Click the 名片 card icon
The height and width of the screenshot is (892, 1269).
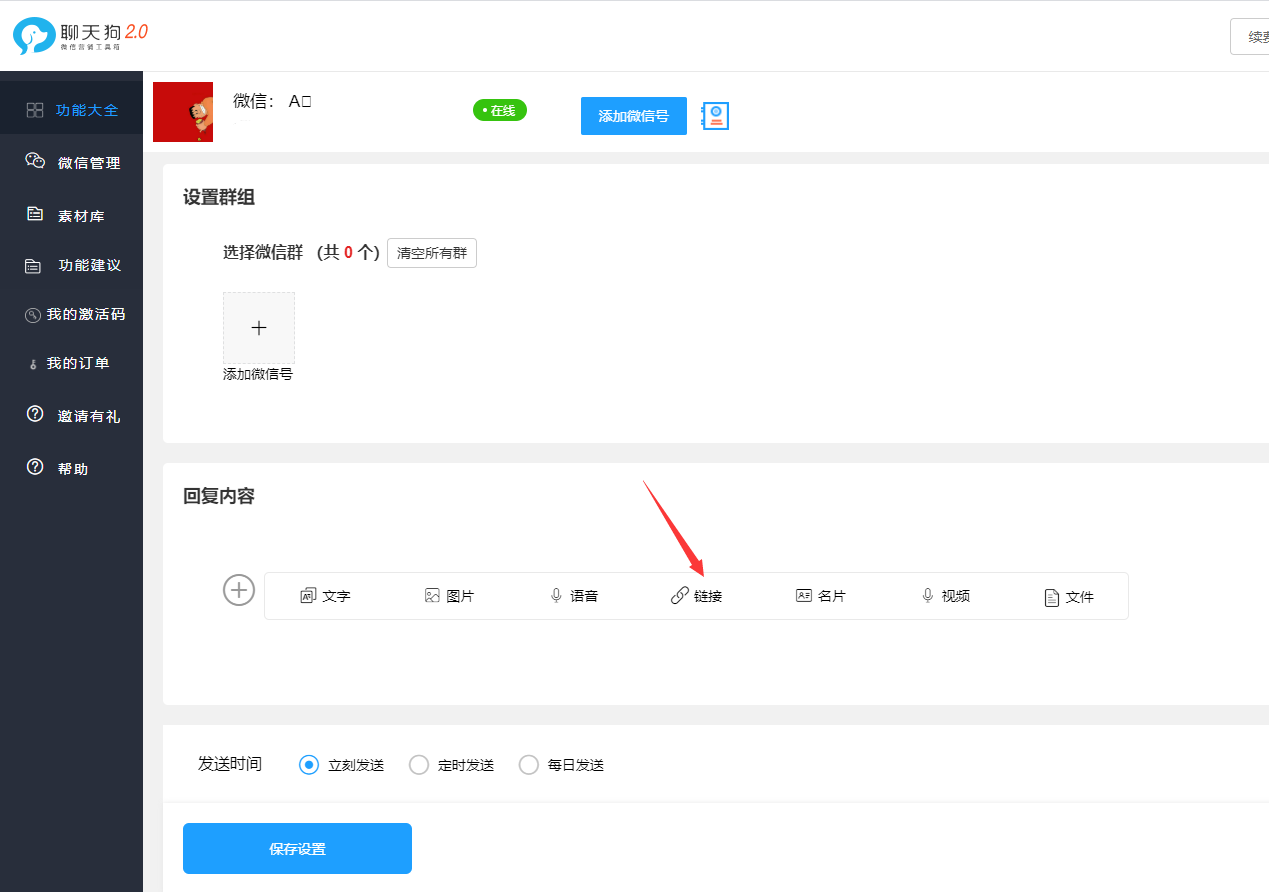(x=804, y=595)
